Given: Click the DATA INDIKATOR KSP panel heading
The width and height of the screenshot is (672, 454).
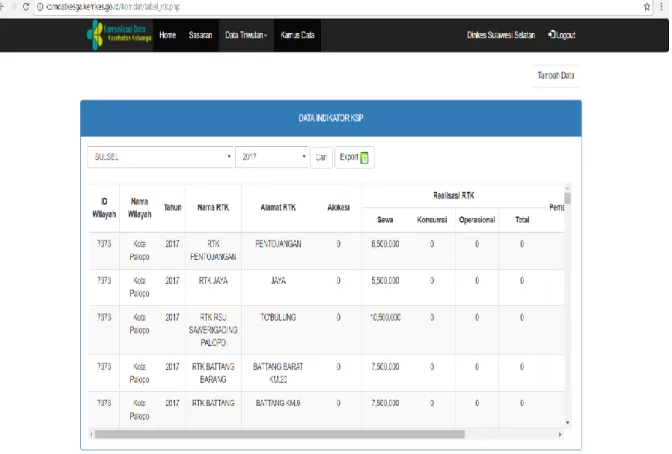Looking at the screenshot, I should point(331,118).
